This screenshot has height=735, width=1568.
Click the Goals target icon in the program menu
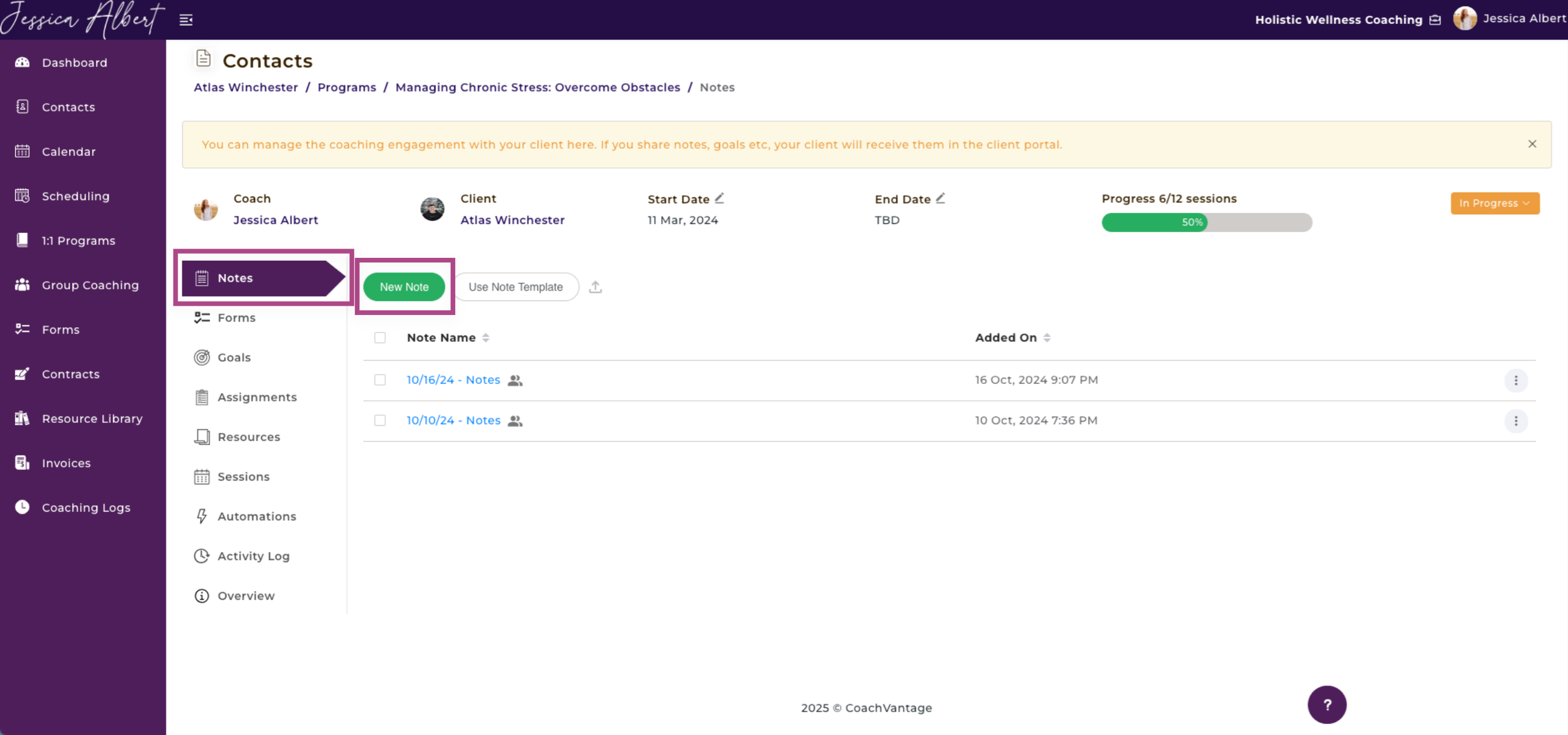202,357
